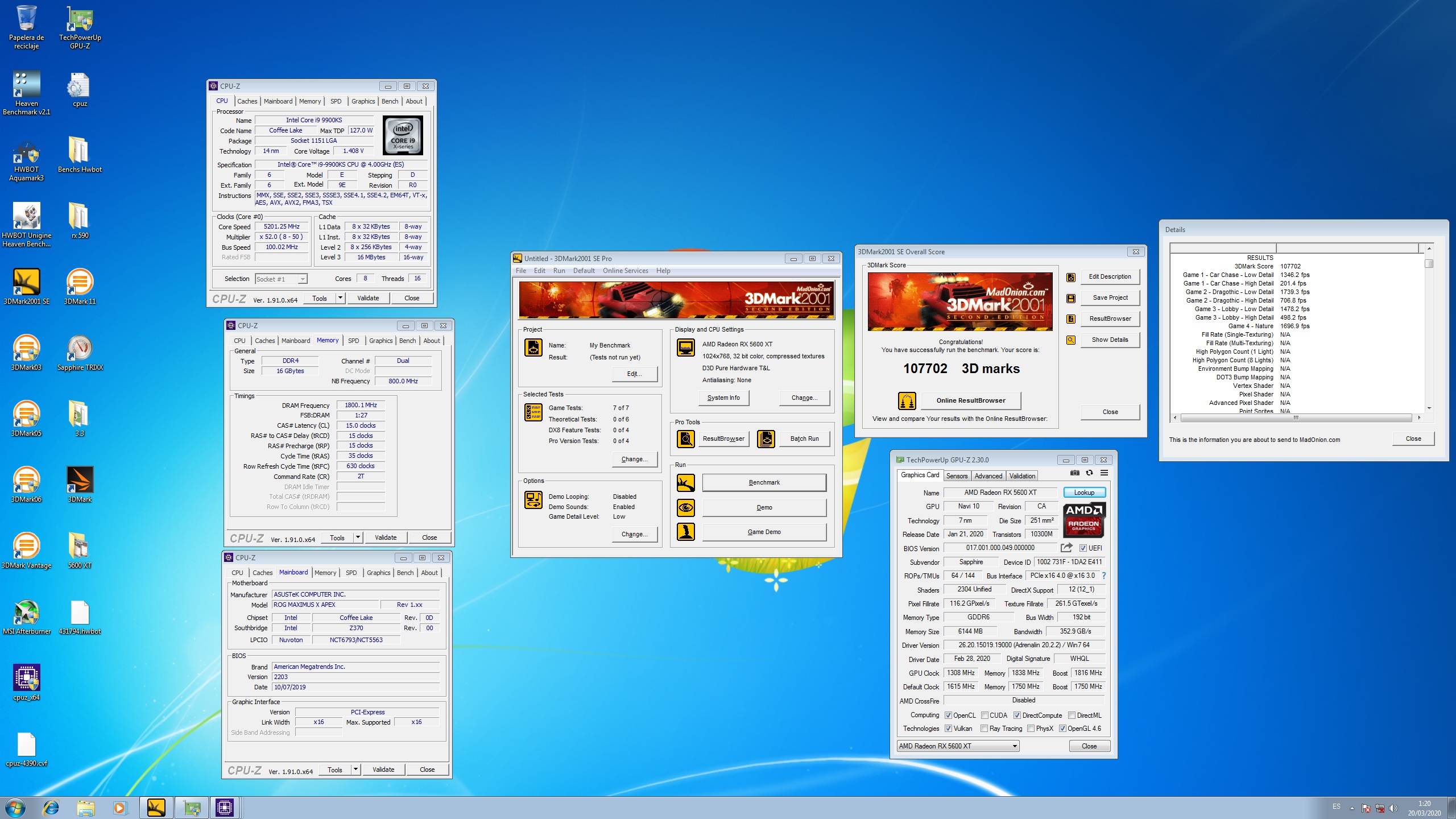Expand Tools dropdown arrow in CPU-Z CPU window
This screenshot has height=819, width=1456.
[340, 298]
